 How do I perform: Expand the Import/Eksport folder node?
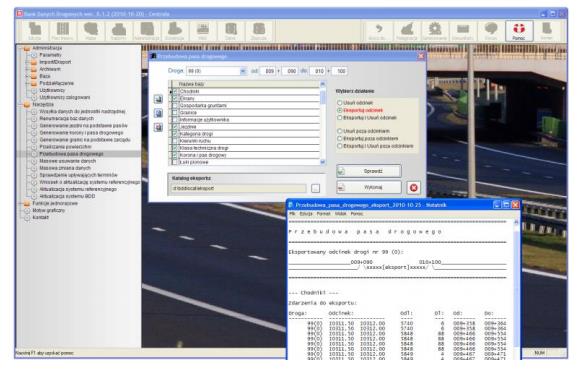[34, 62]
